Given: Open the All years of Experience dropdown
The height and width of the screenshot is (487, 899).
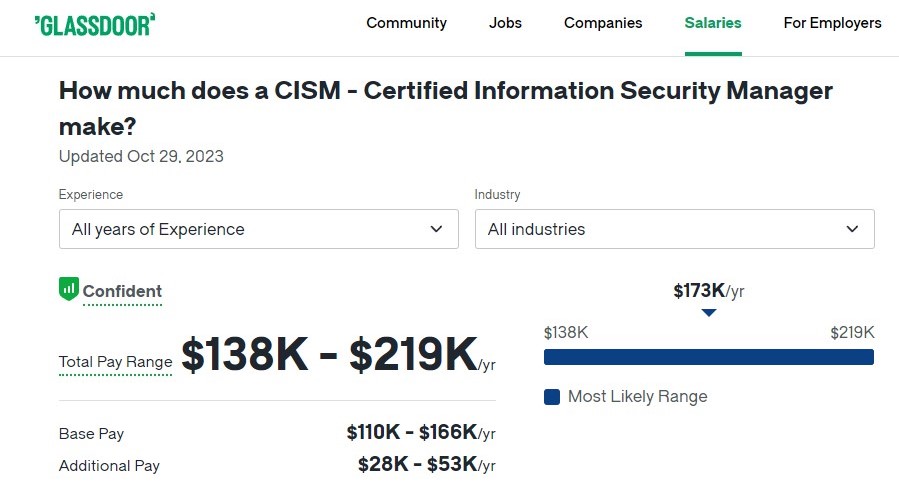Looking at the screenshot, I should tap(259, 229).
